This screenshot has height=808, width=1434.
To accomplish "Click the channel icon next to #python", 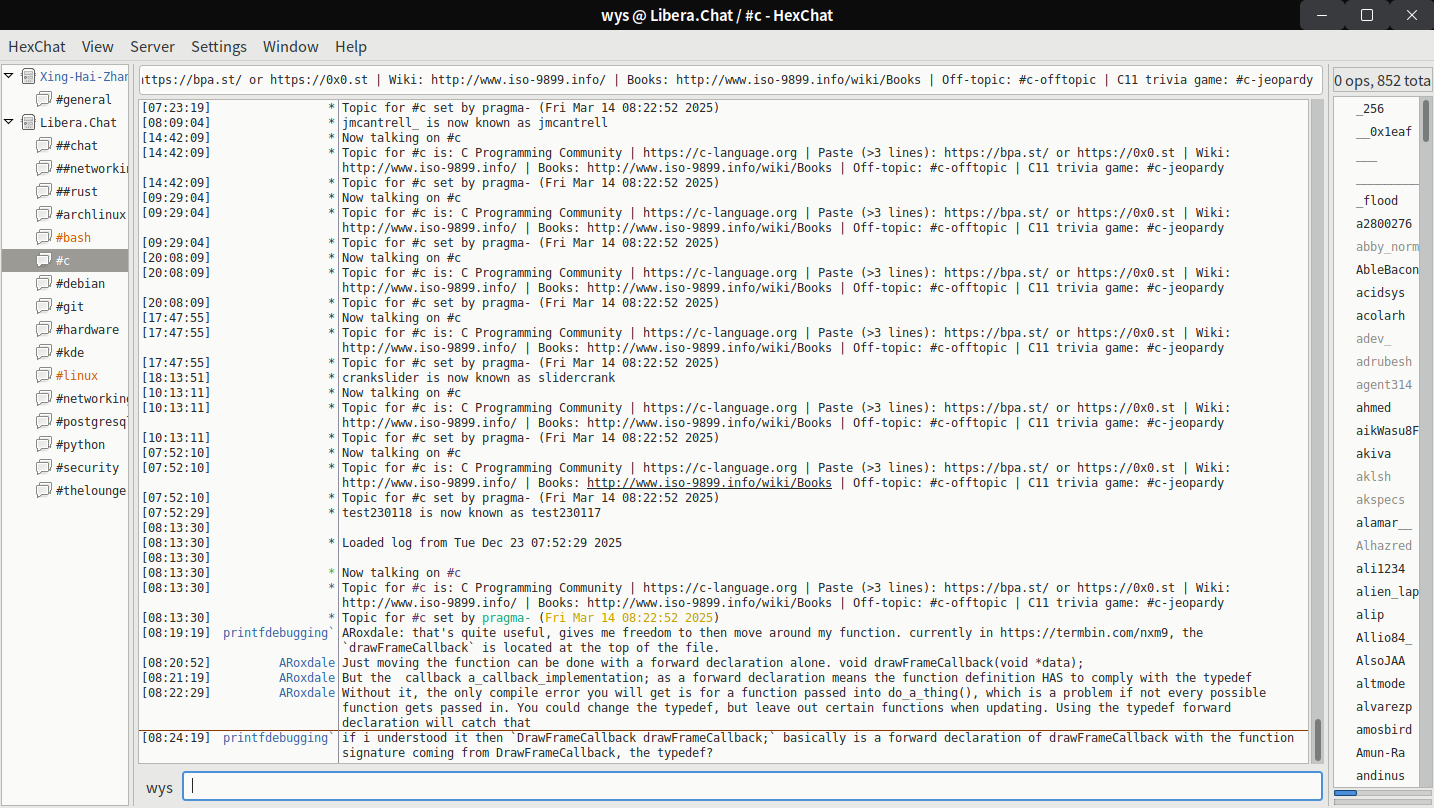I will [x=43, y=444].
